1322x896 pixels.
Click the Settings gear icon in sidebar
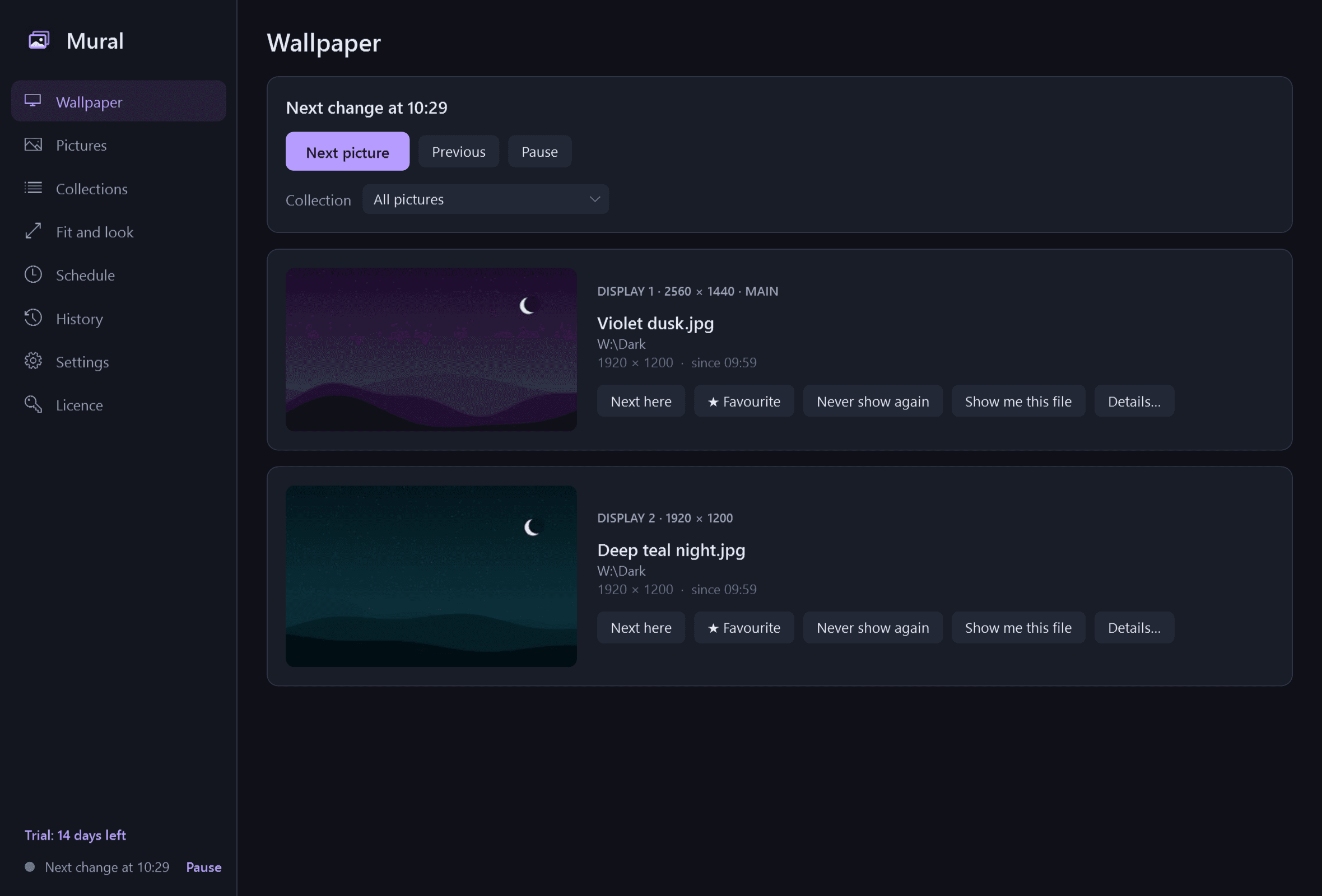(x=33, y=361)
